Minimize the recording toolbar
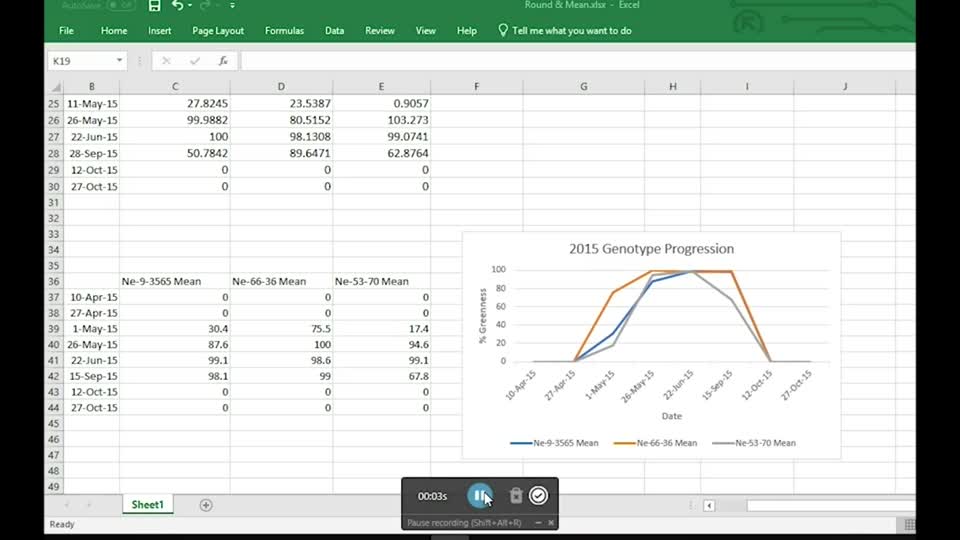 click(538, 523)
